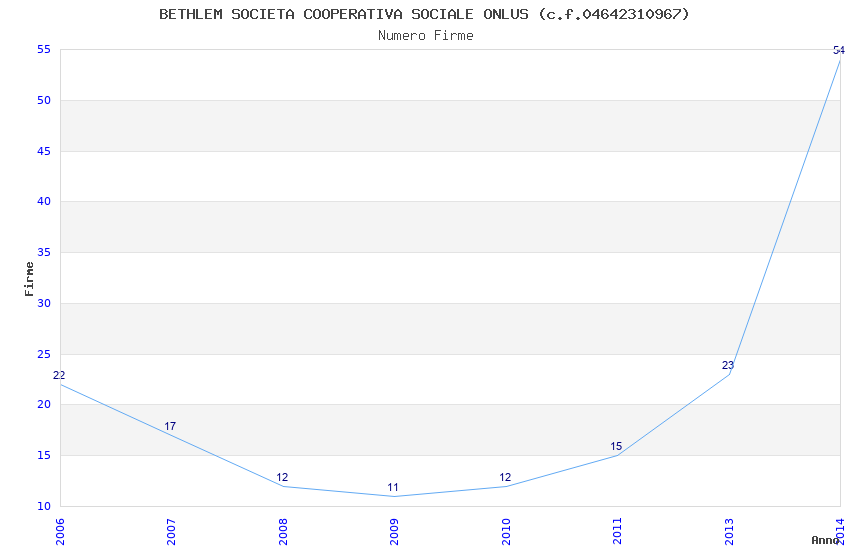Click the 2014 year label

(840, 532)
